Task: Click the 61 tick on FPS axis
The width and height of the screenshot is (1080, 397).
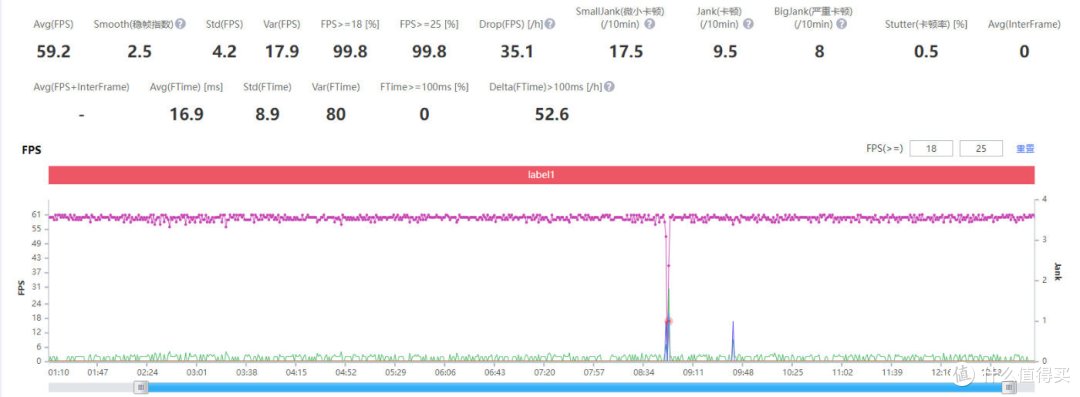Action: point(36,214)
